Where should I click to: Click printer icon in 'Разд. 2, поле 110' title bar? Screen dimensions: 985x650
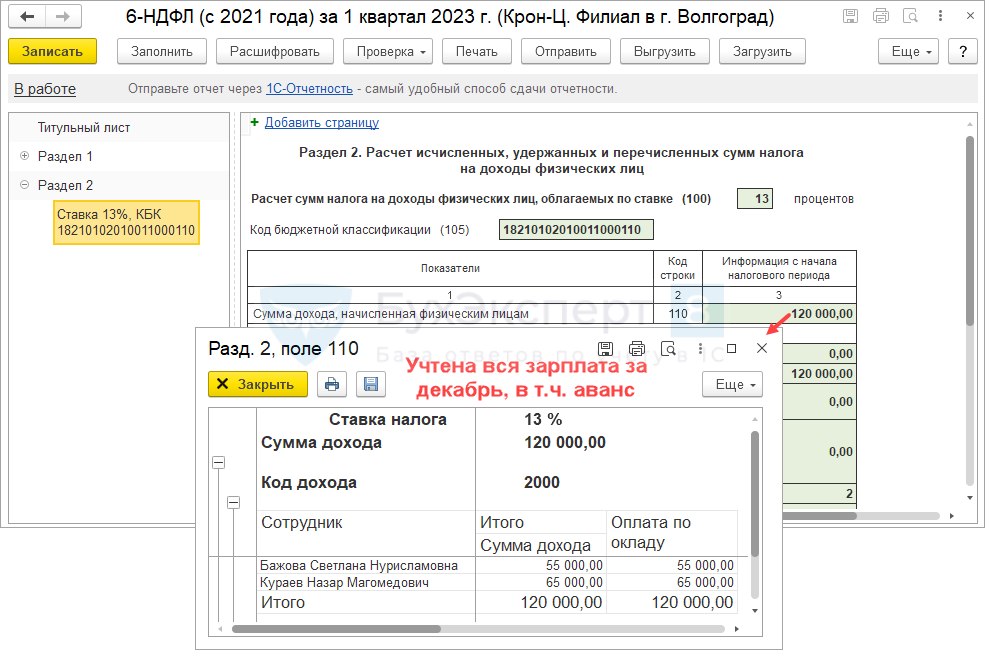coord(637,349)
